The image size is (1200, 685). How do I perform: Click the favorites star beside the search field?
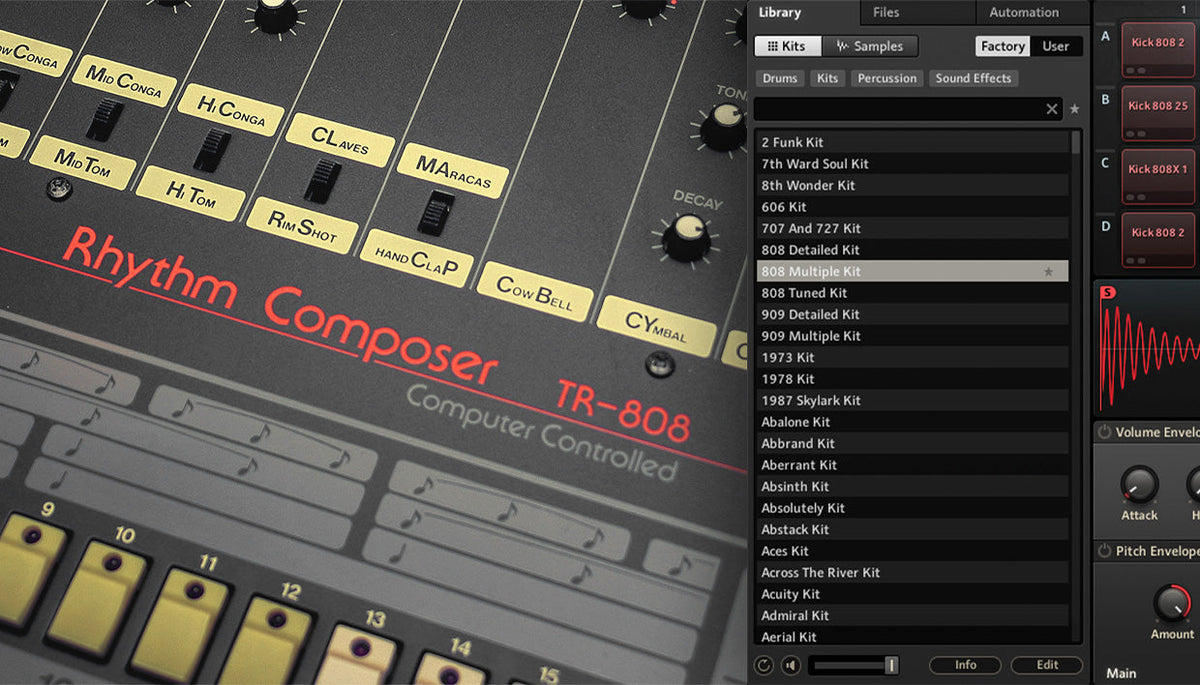point(1075,109)
